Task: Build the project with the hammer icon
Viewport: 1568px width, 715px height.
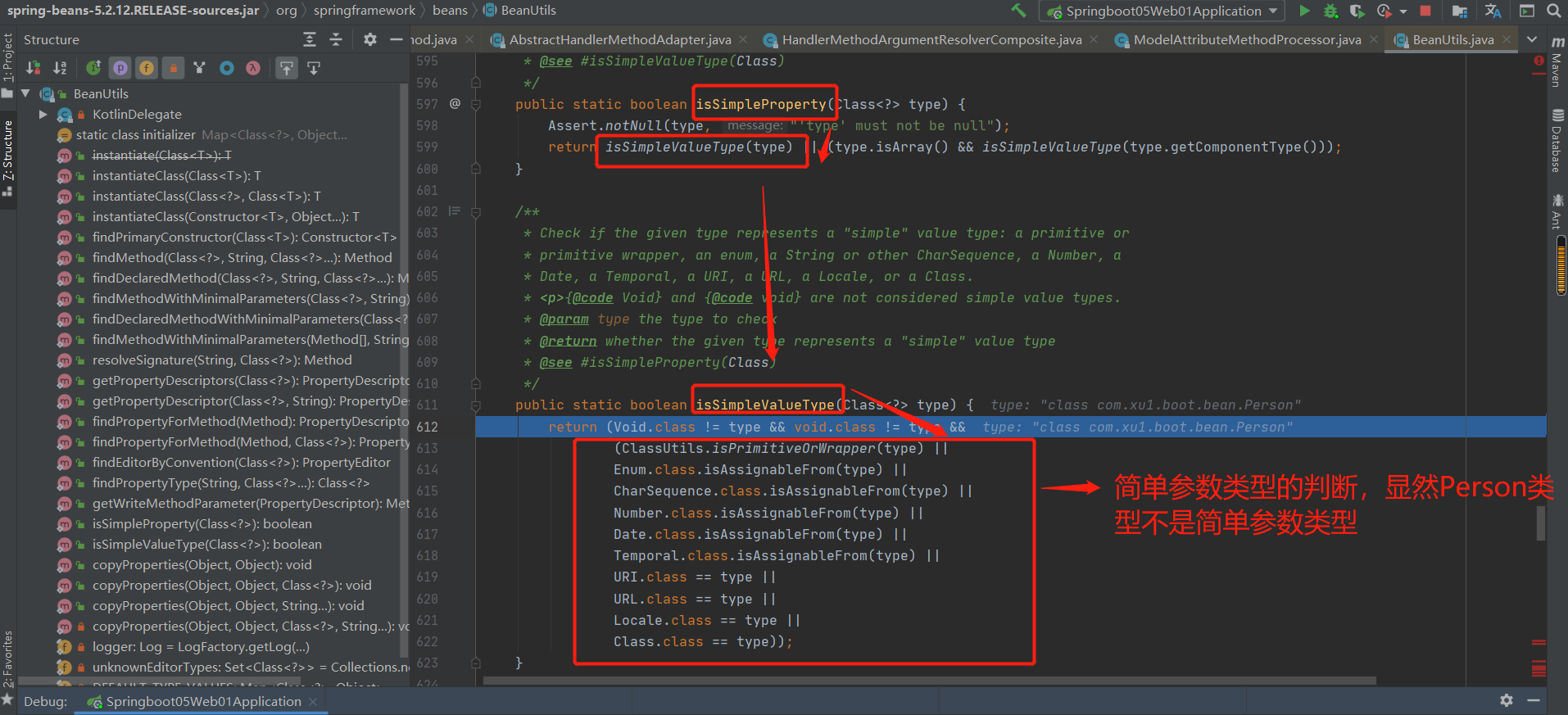Action: point(1018,11)
